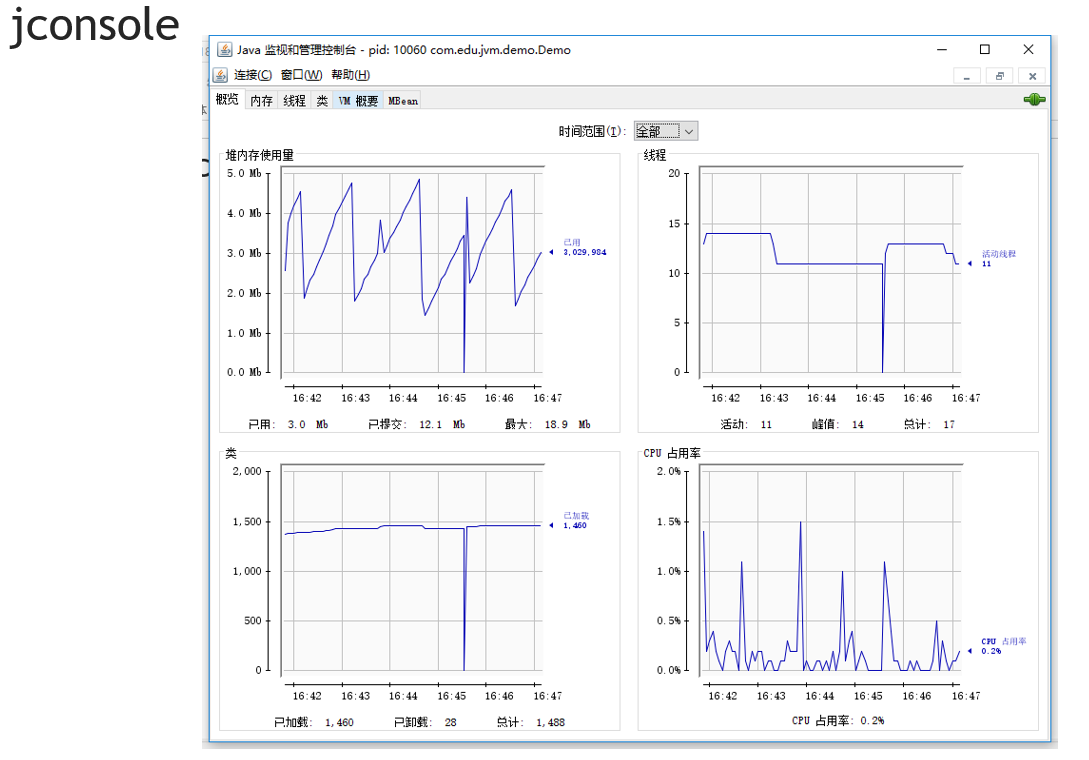Click the 堆内存使用量 heap memory chart
Screen dimensions: 1089x760
pyautogui.click(x=413, y=271)
